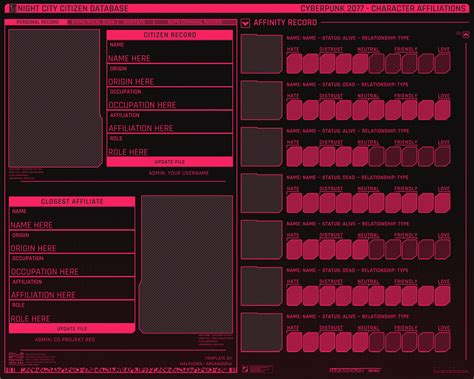Click the Night City database logo icon
The width and height of the screenshot is (474, 379).
click(12, 8)
